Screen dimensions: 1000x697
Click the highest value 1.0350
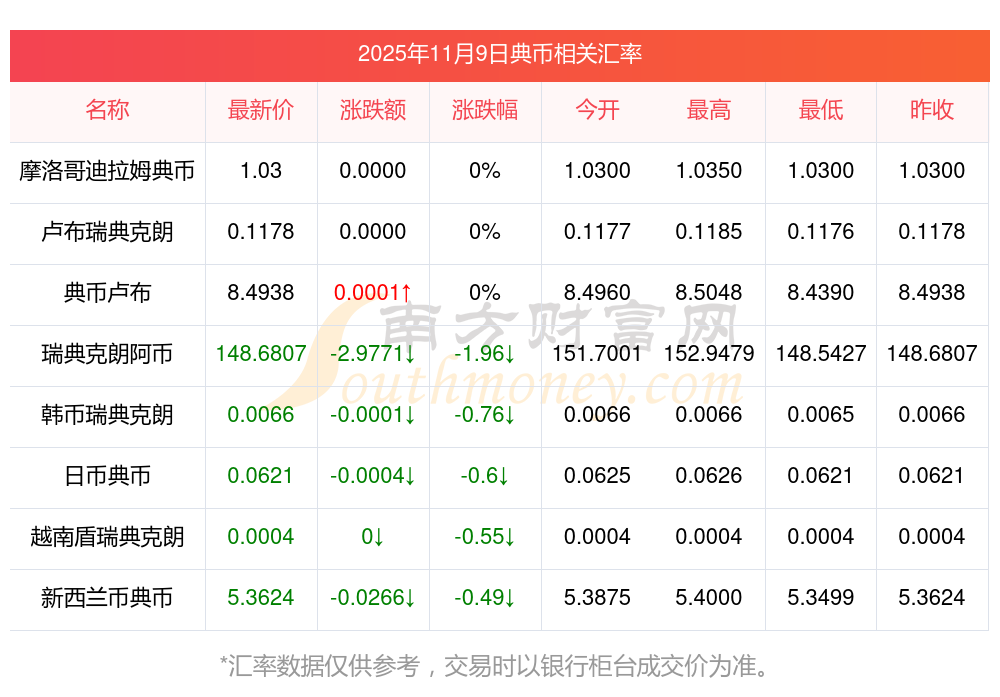coord(709,171)
